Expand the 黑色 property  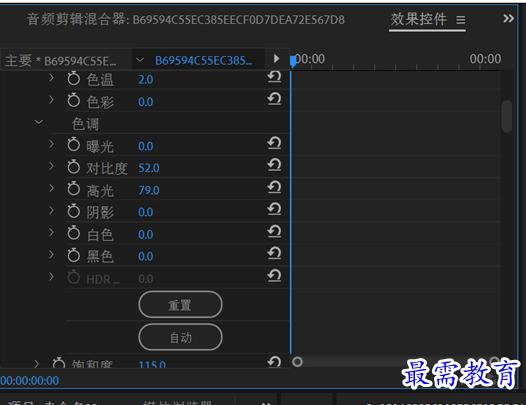tap(51, 255)
